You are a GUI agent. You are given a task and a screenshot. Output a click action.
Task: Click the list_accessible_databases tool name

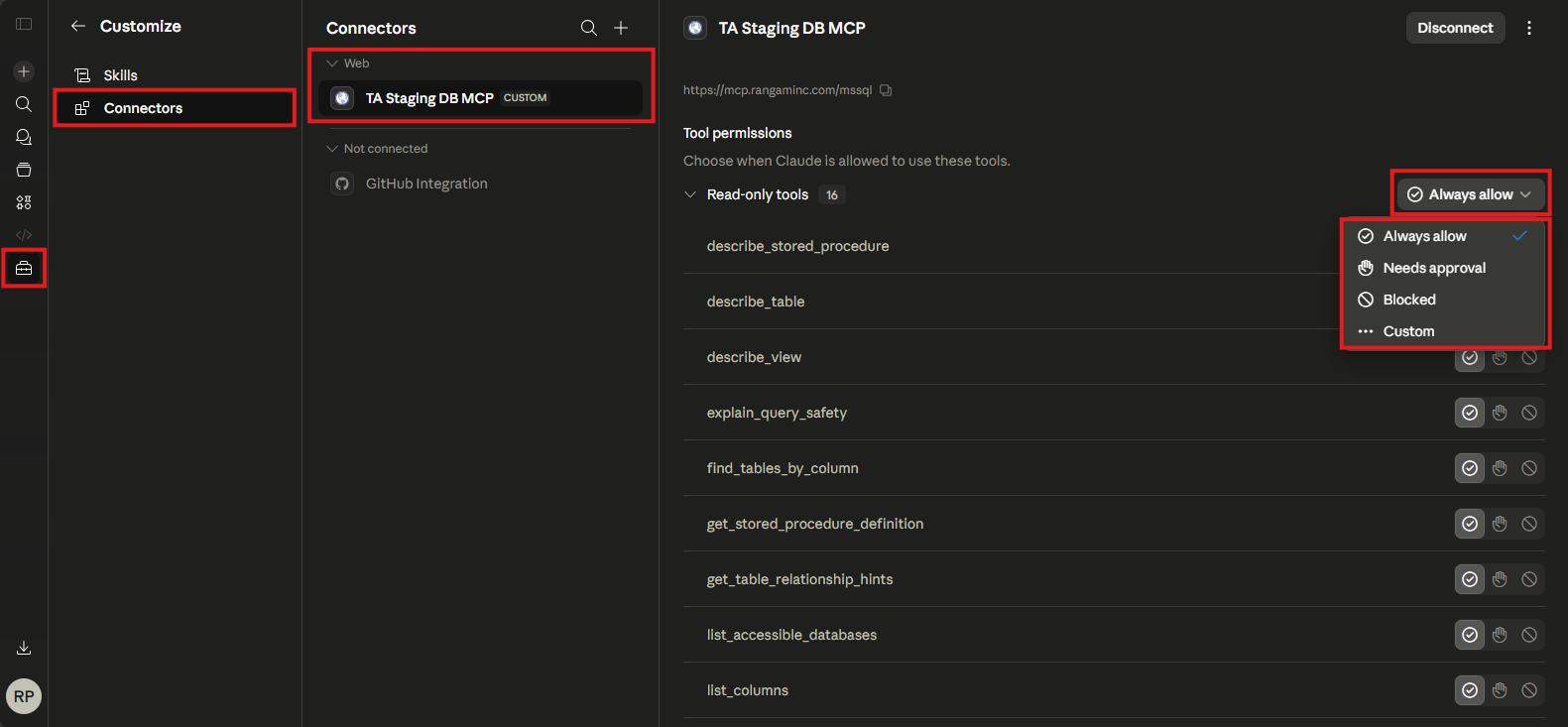coord(791,635)
